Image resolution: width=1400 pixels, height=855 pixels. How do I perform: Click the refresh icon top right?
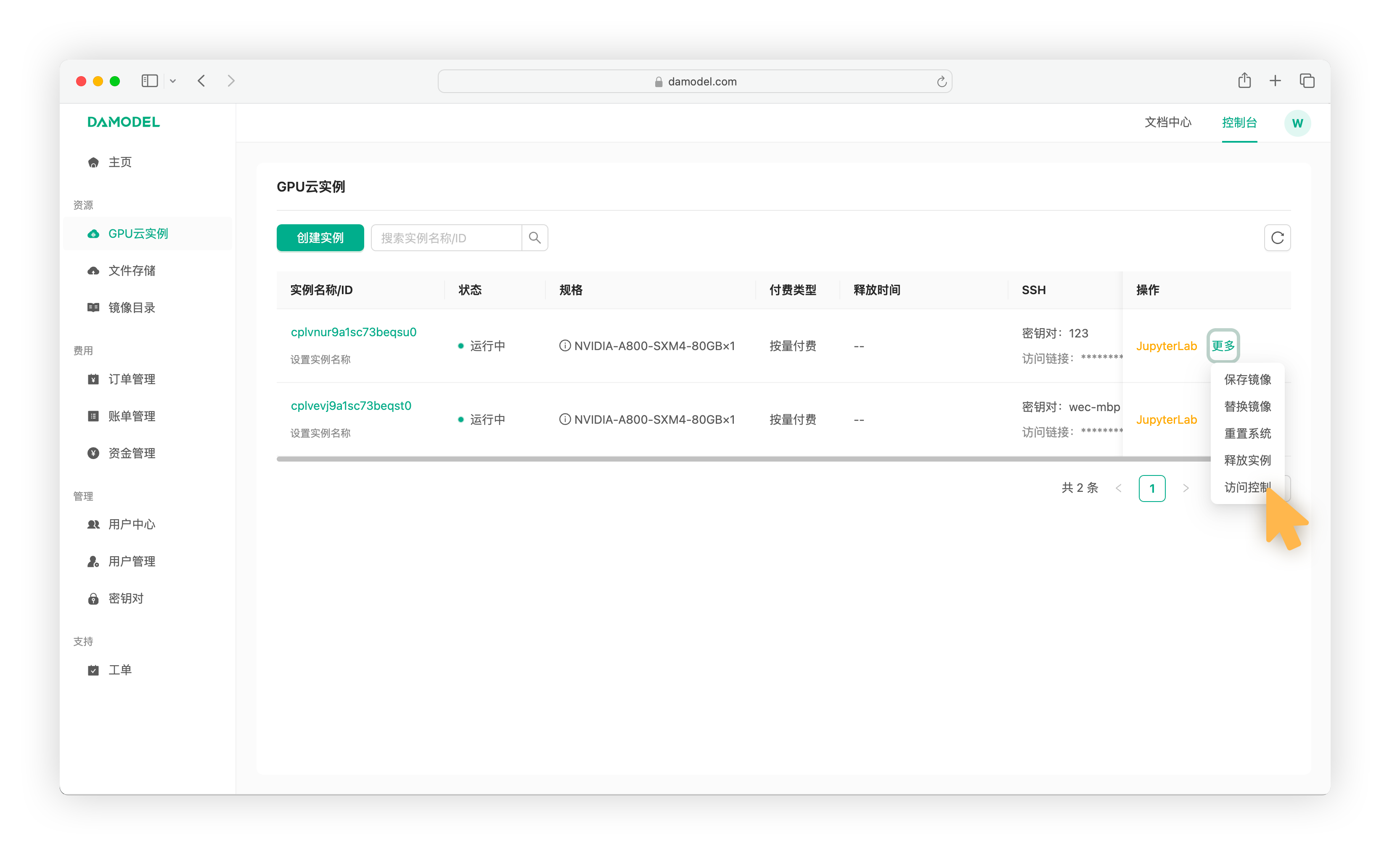(x=1277, y=238)
